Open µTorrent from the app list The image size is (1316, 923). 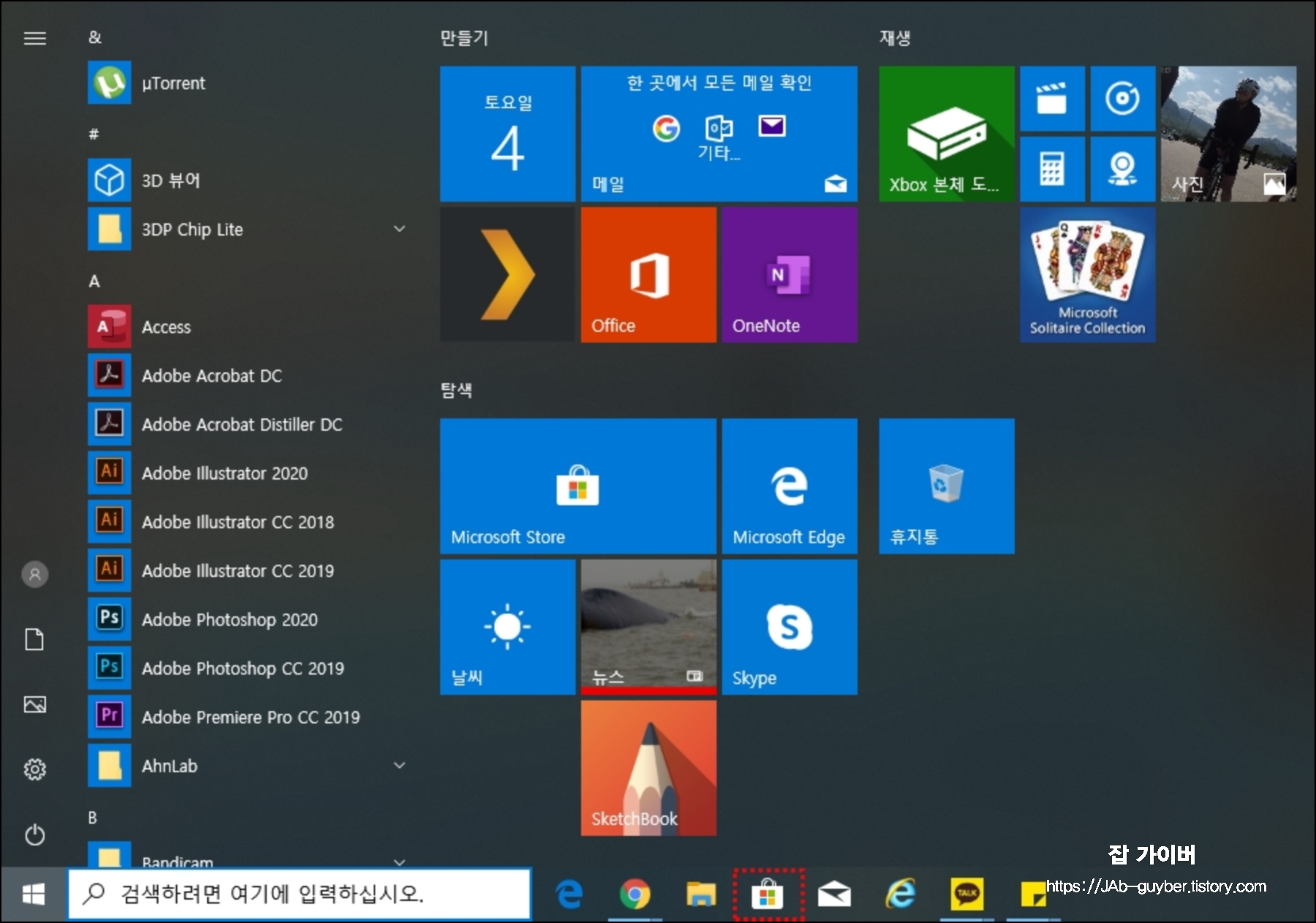(x=249, y=83)
